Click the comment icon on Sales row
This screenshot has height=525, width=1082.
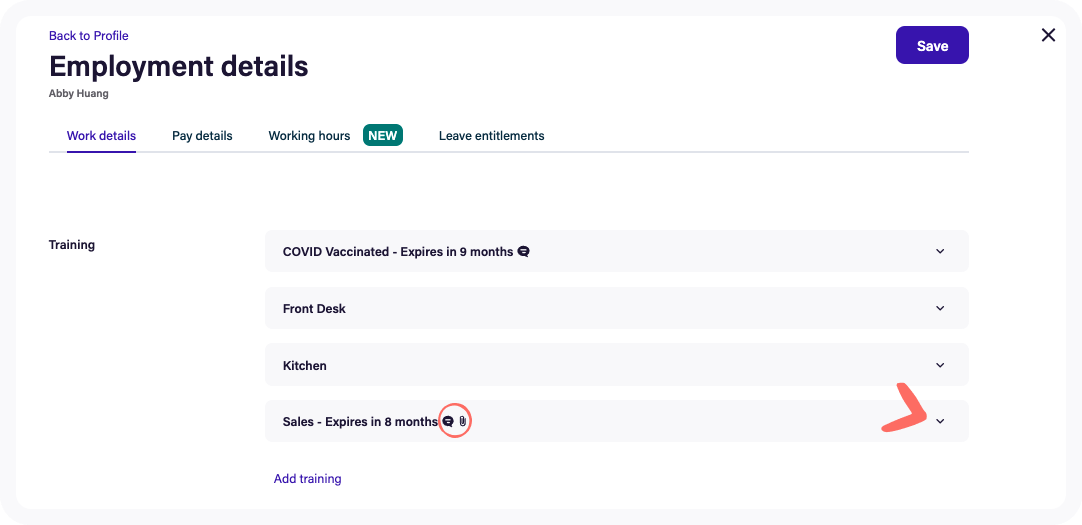pos(448,422)
